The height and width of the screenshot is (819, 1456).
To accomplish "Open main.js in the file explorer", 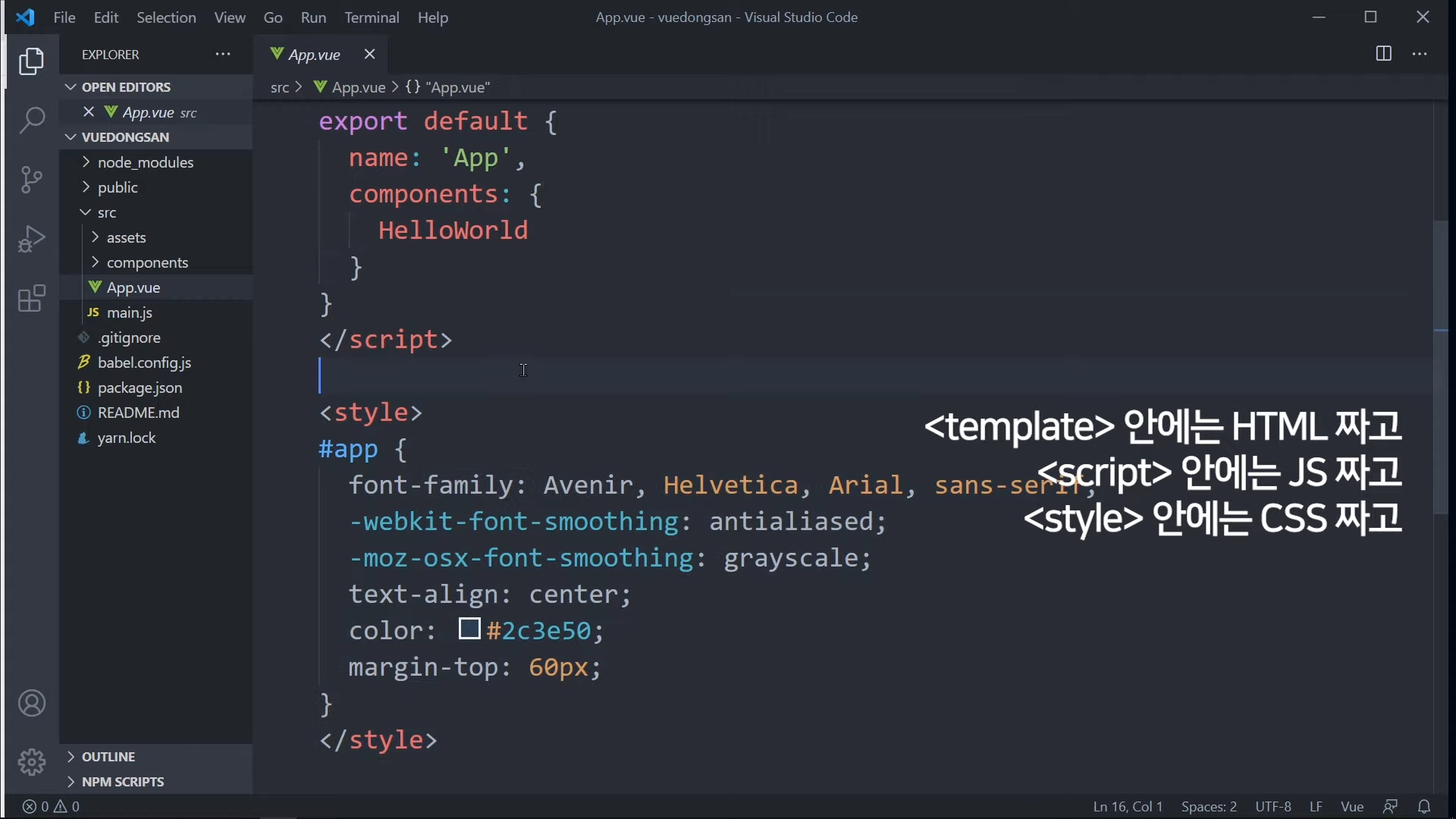I will tap(130, 312).
